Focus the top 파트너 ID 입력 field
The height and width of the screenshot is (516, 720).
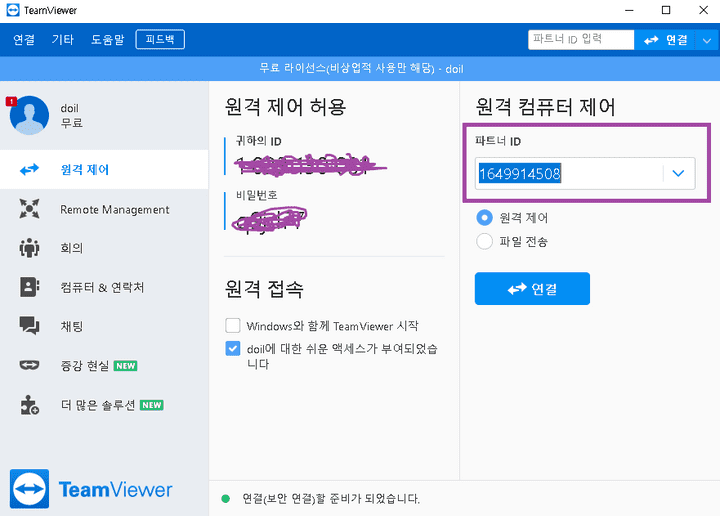(x=581, y=39)
